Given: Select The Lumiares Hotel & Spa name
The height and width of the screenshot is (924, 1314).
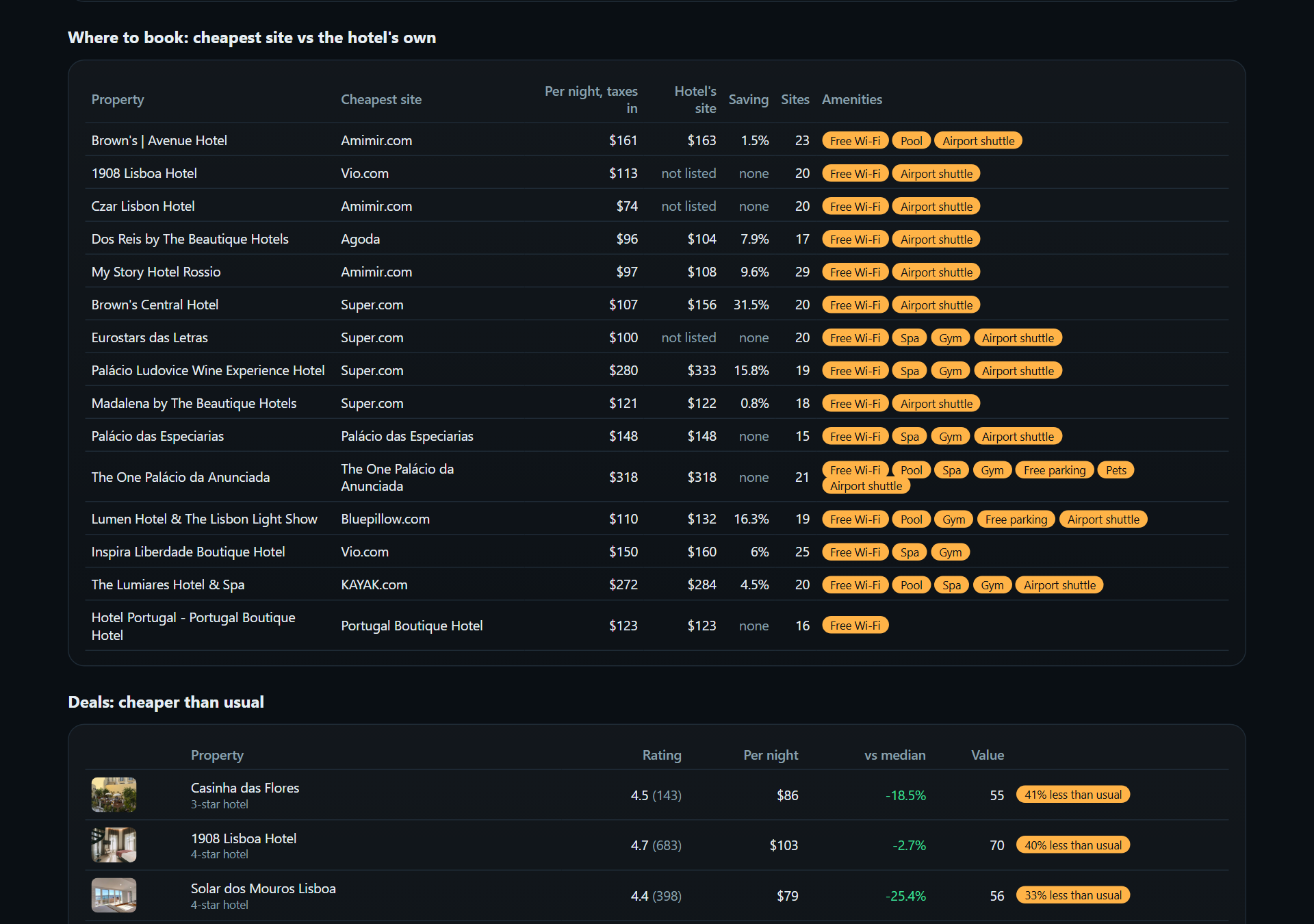Looking at the screenshot, I should (x=168, y=585).
